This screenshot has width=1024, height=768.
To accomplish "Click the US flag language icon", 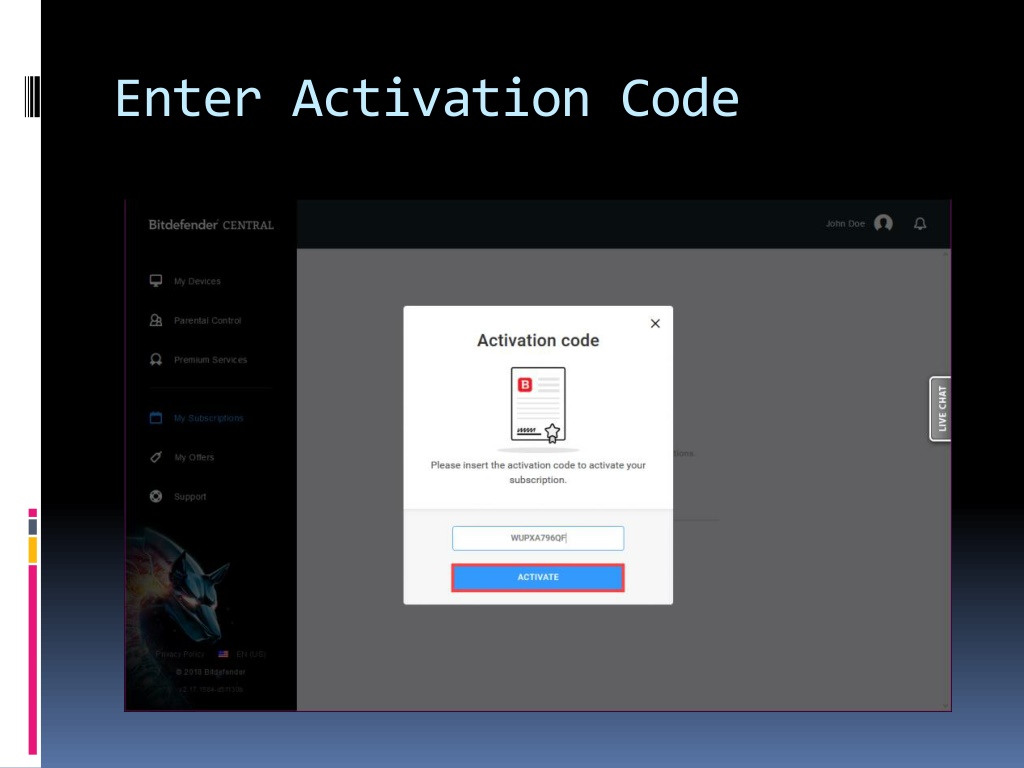I will click(x=223, y=654).
